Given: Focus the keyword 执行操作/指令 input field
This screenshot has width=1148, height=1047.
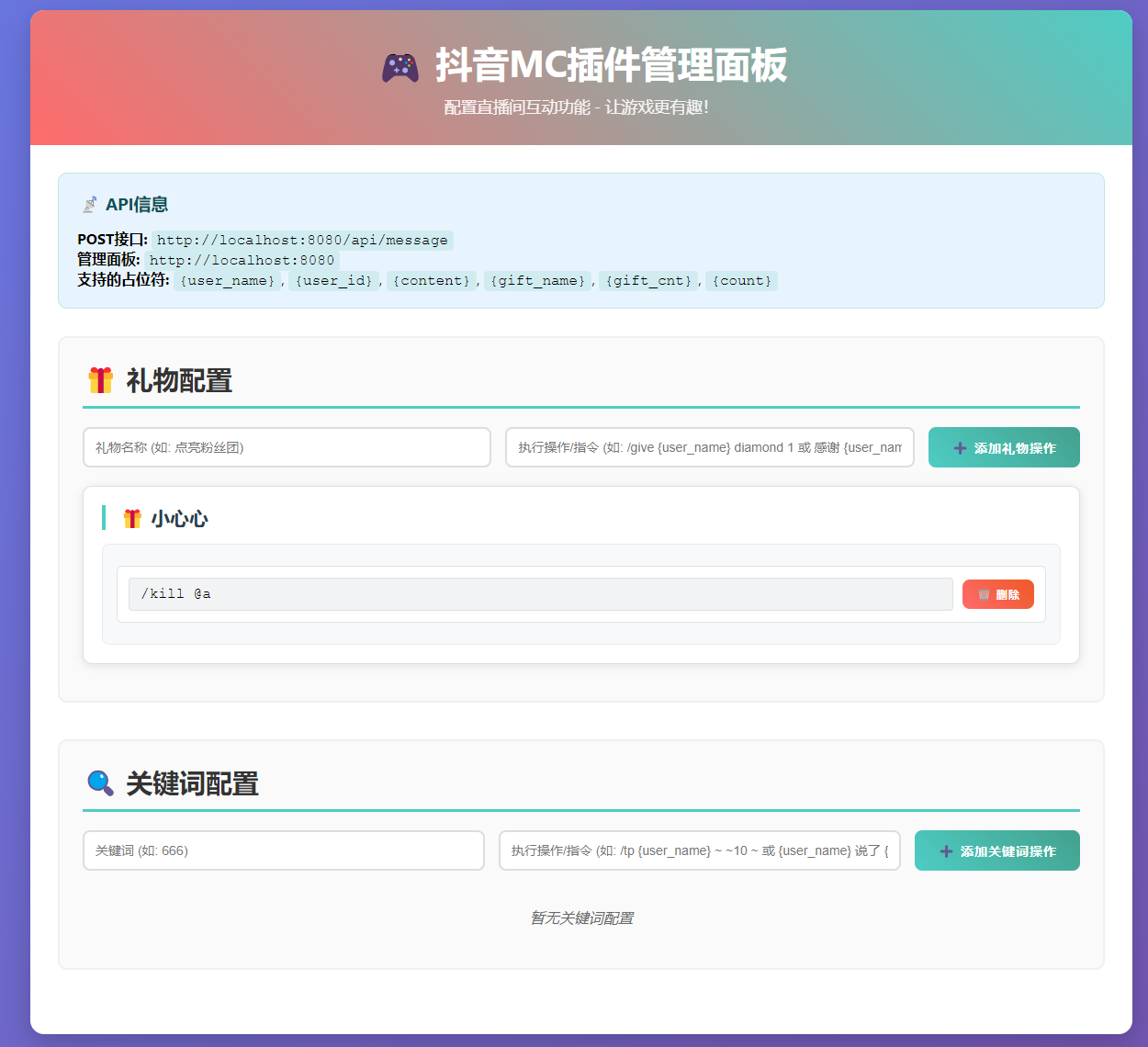Looking at the screenshot, I should (x=700, y=850).
